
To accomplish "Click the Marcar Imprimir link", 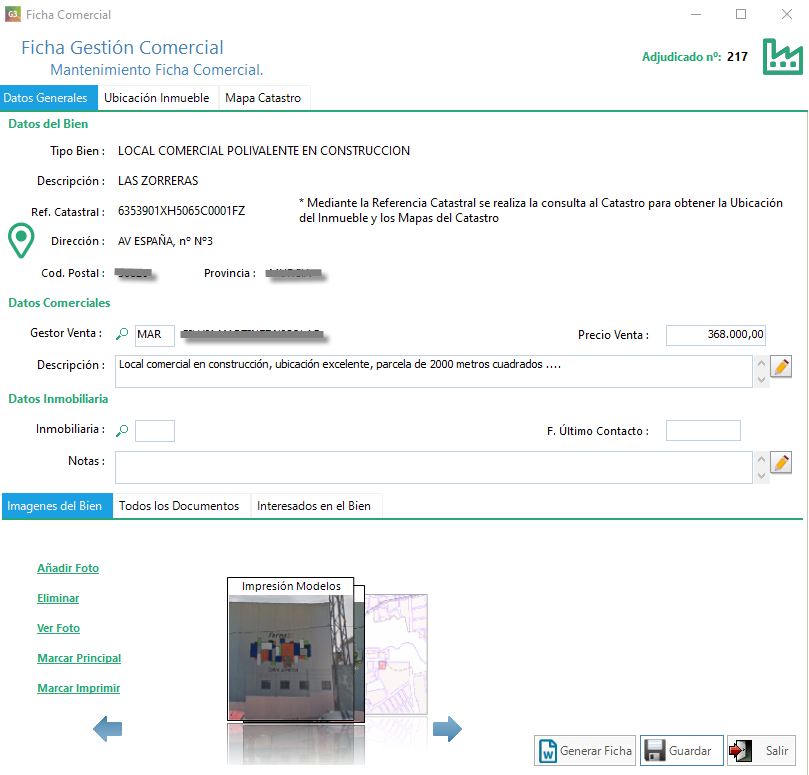I will (78, 688).
